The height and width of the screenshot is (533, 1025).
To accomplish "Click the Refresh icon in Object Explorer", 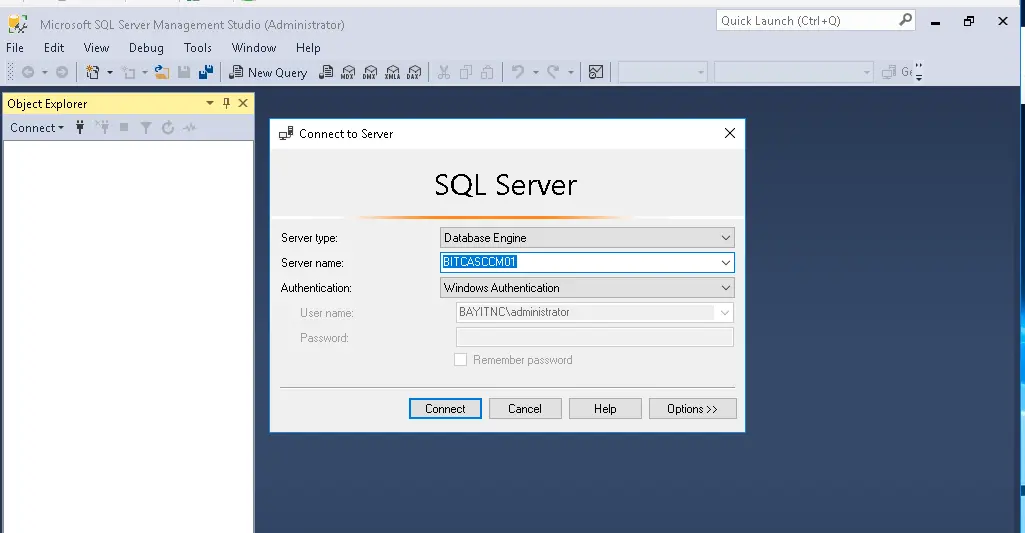I will pyautogui.click(x=168, y=128).
